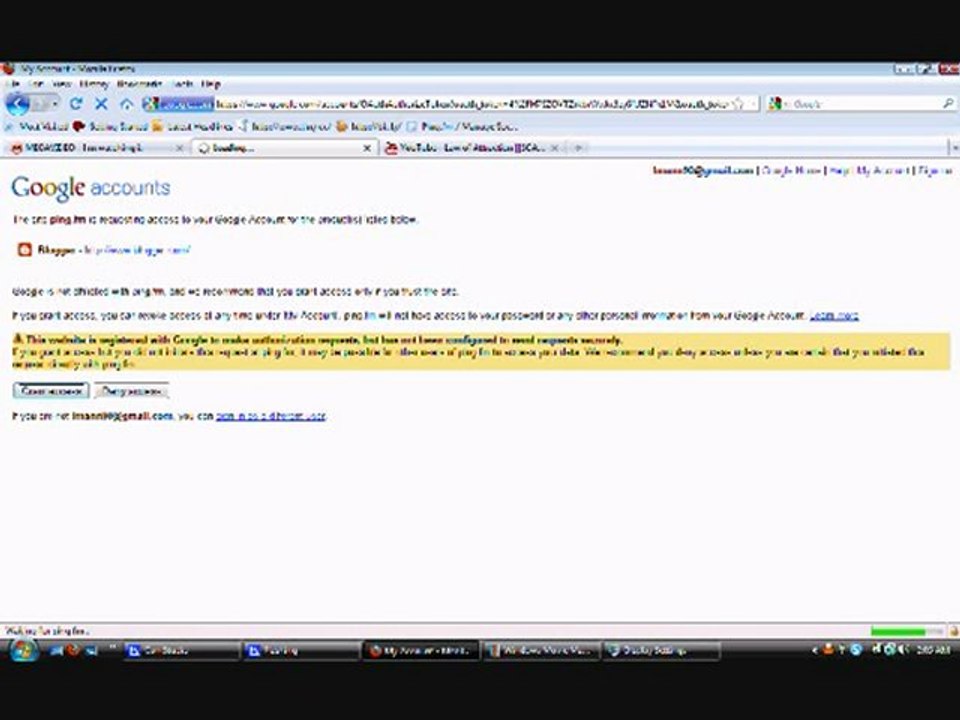Open the Blogger URL link
Image resolution: width=960 pixels, height=720 pixels.
pos(137,250)
